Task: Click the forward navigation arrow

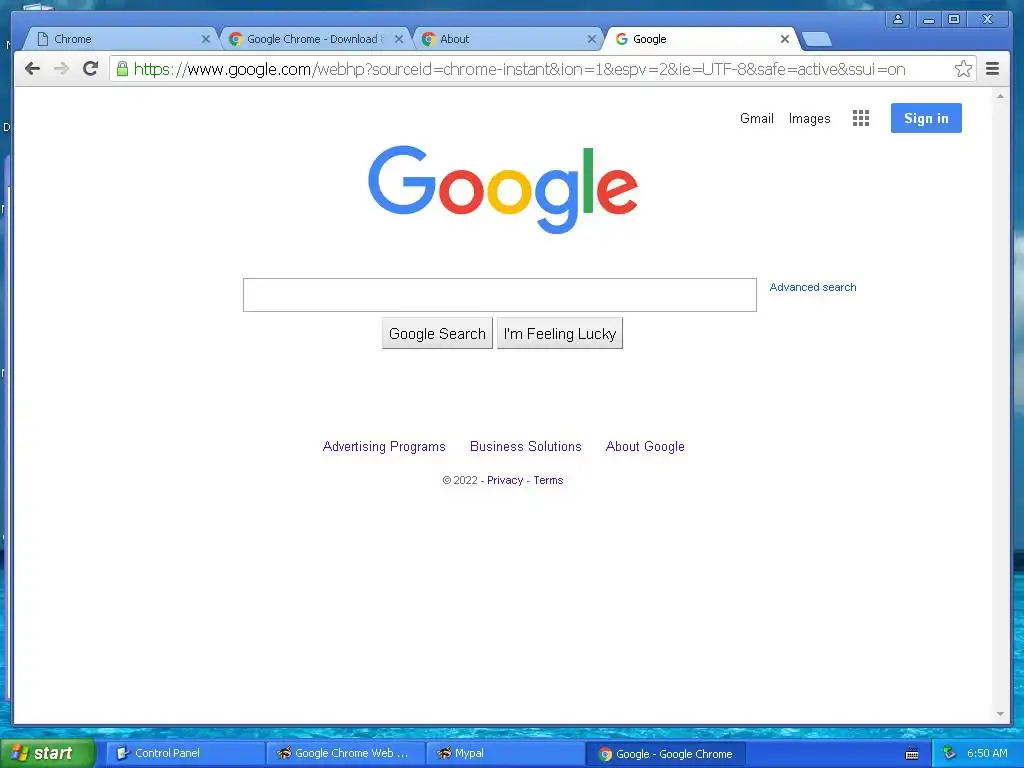Action: (x=61, y=69)
